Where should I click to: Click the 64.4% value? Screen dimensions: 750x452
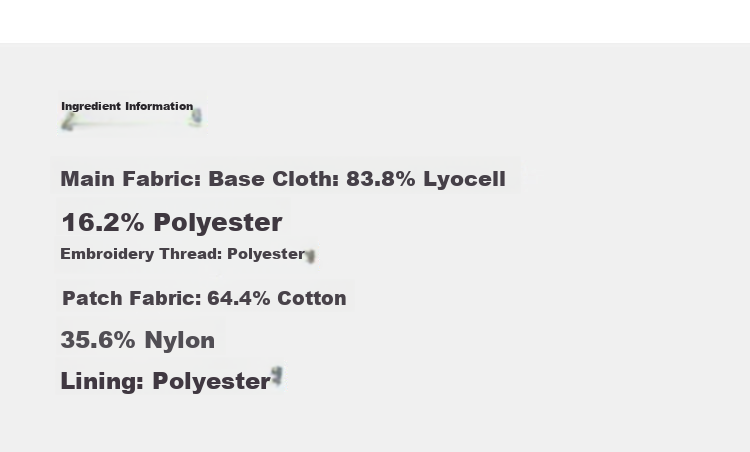click(x=239, y=298)
